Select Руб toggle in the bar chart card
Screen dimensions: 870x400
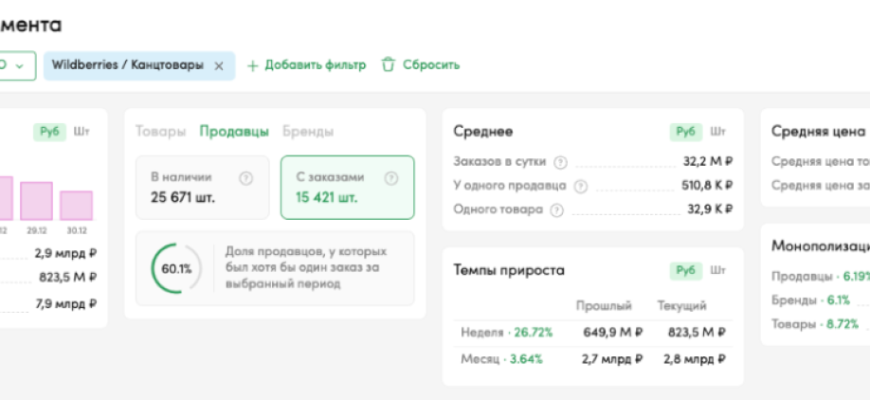pos(49,131)
